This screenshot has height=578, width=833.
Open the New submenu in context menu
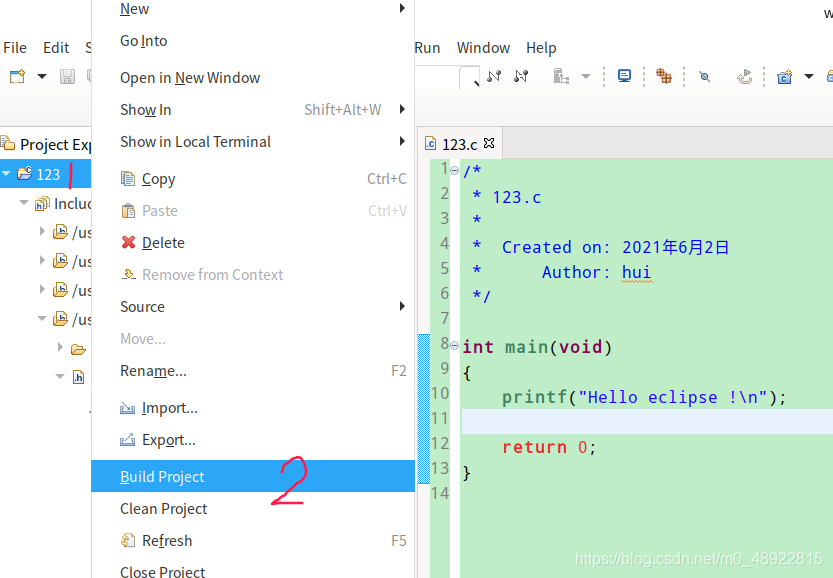pyautogui.click(x=253, y=8)
